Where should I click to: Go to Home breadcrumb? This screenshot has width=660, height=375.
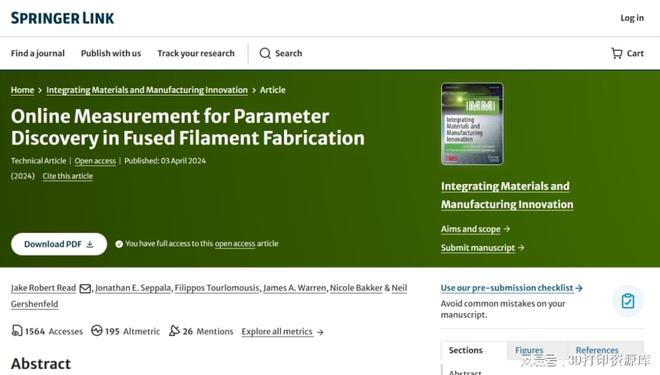pos(22,90)
